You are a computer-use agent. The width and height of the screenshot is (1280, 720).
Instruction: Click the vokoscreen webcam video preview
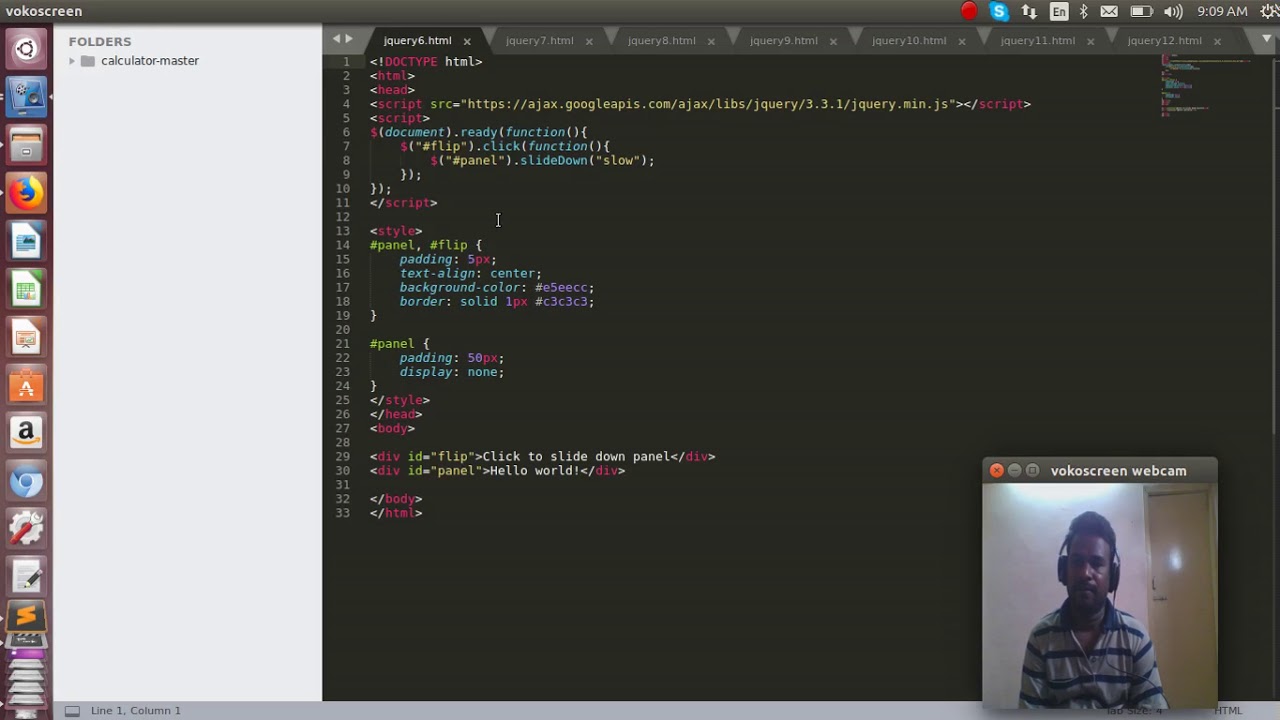[x=1100, y=595]
